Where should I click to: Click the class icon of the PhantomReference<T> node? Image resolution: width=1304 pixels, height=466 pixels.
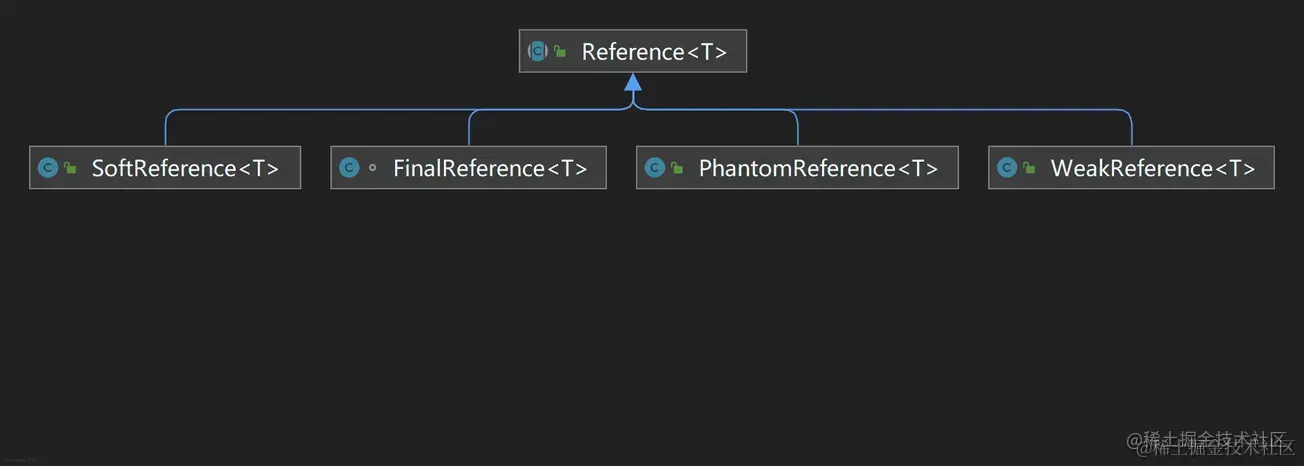coord(654,168)
